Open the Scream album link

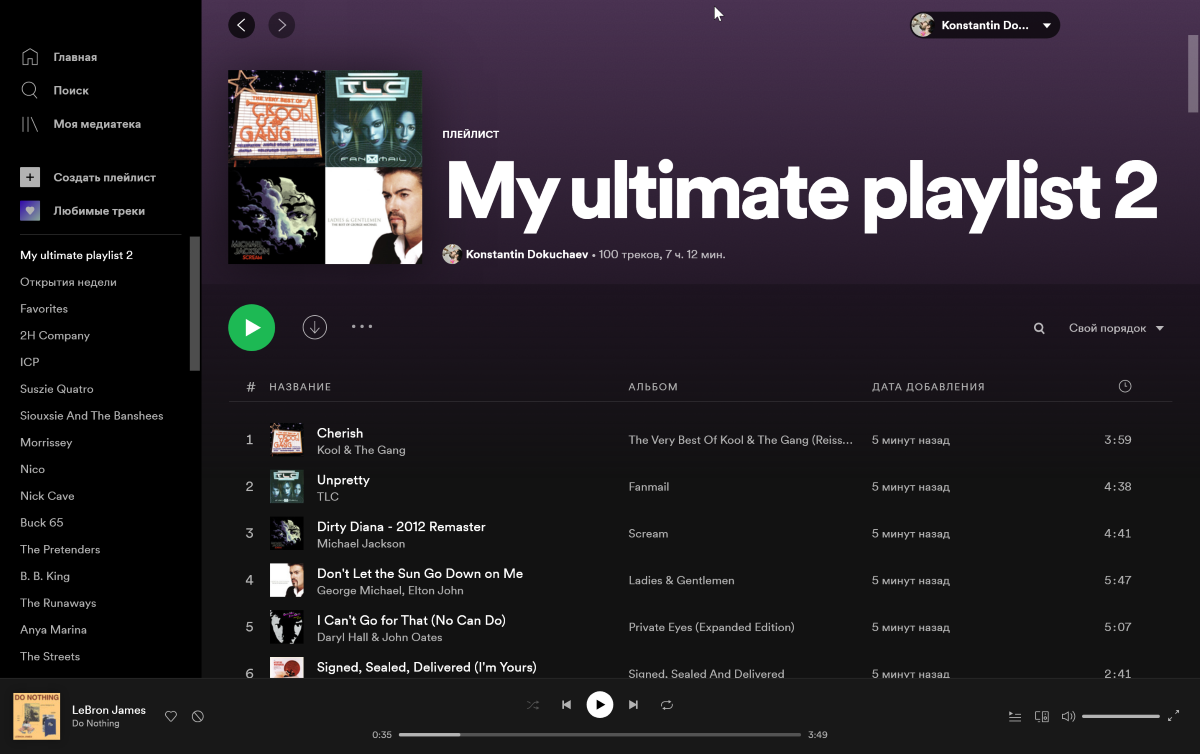(x=648, y=534)
